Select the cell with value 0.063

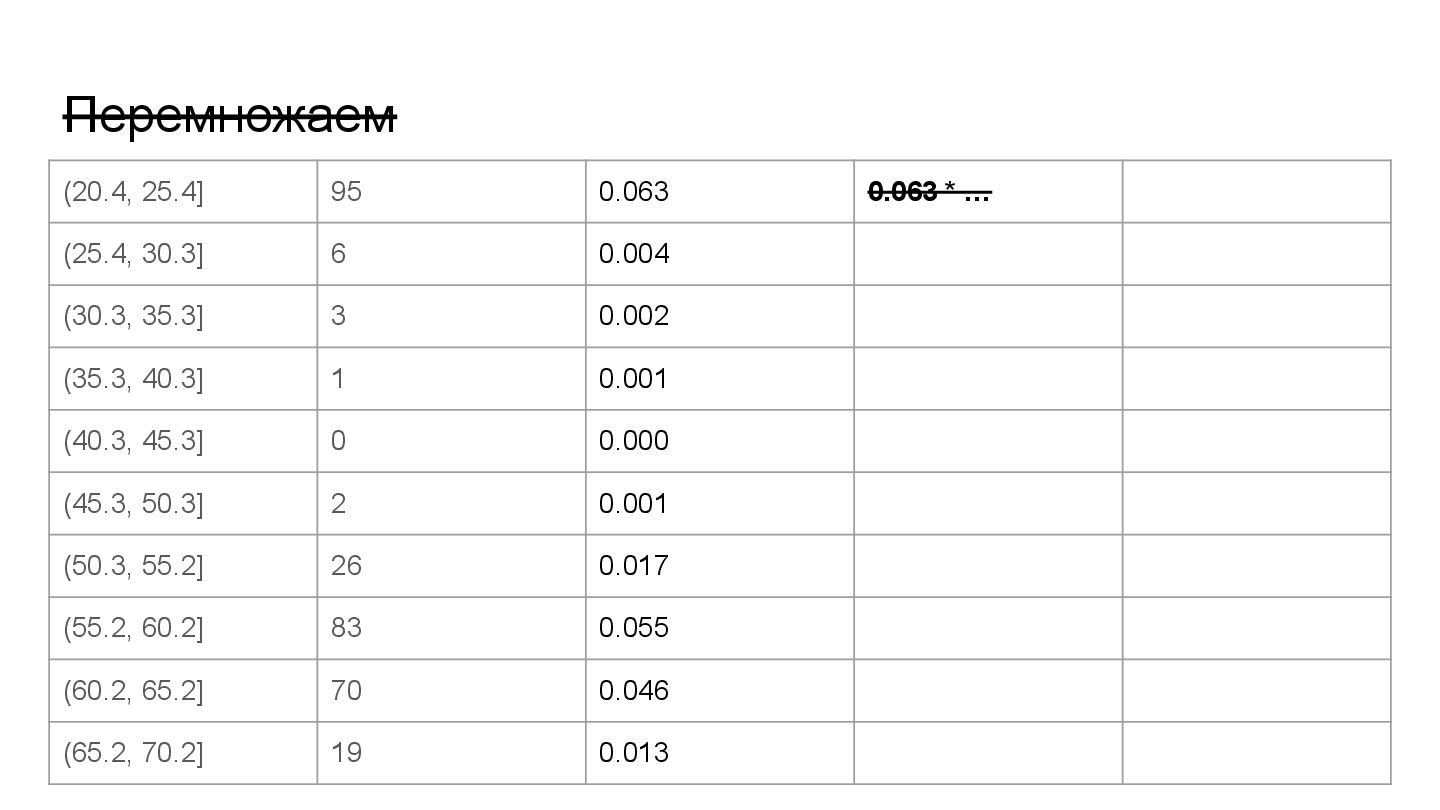click(x=719, y=191)
